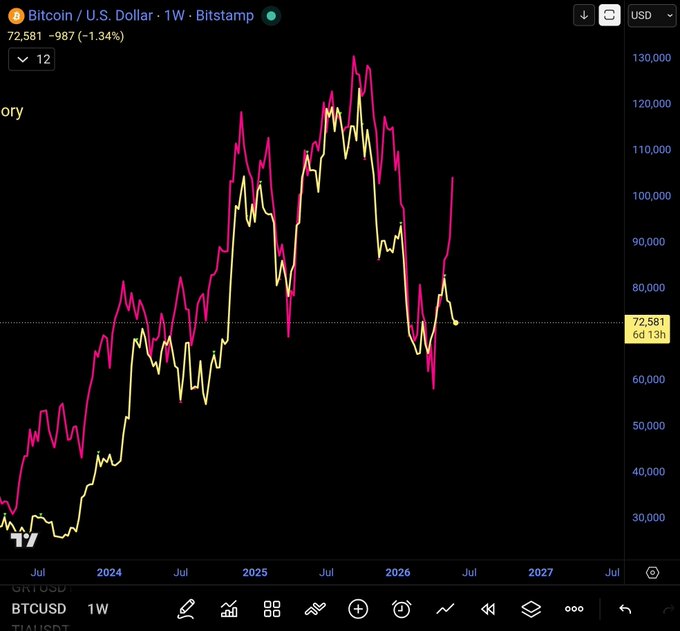
Task: Open the layout grid icon
Action: [x=272, y=609]
